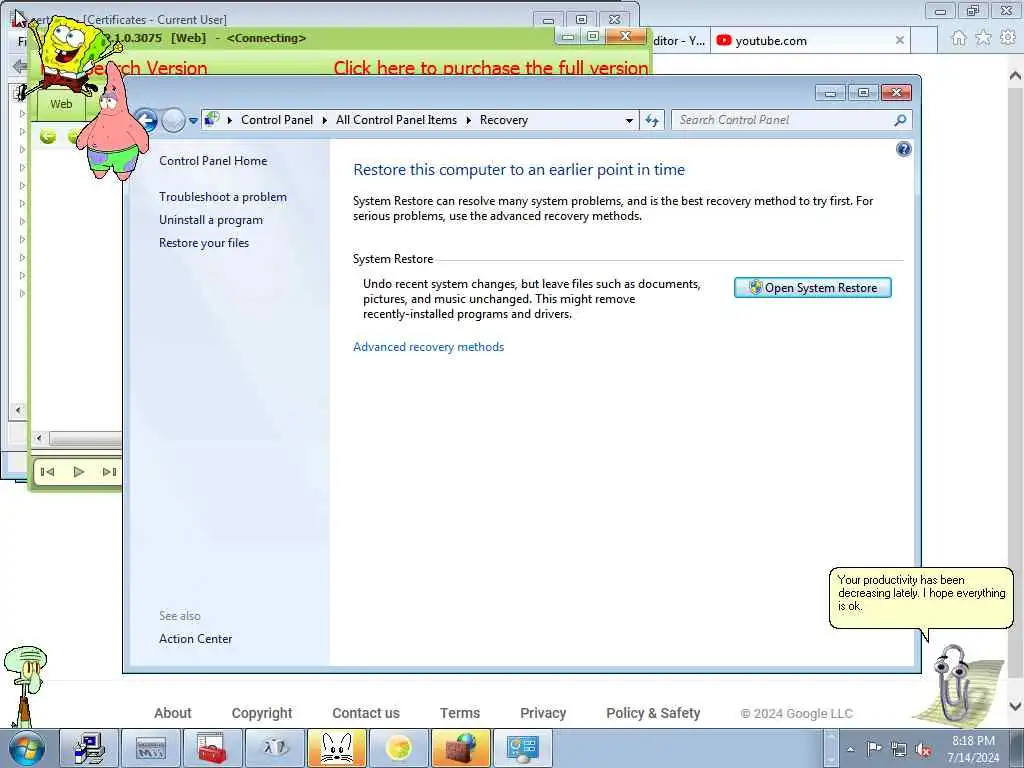The height and width of the screenshot is (768, 1024).
Task: Click Action Center flag tray icon
Action: pos(874,749)
